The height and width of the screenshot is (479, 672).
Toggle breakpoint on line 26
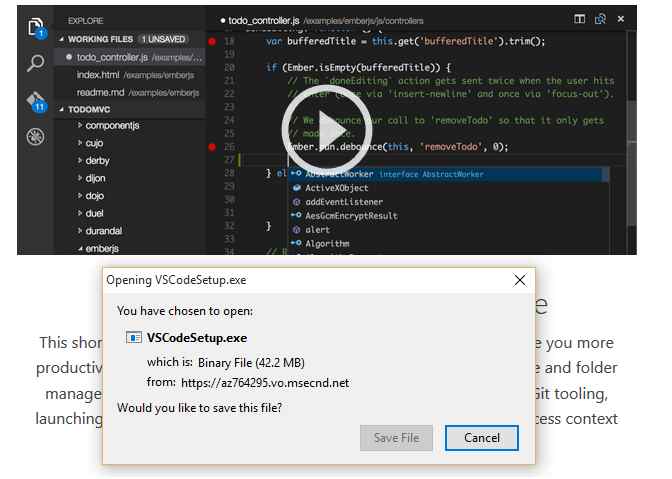point(212,147)
